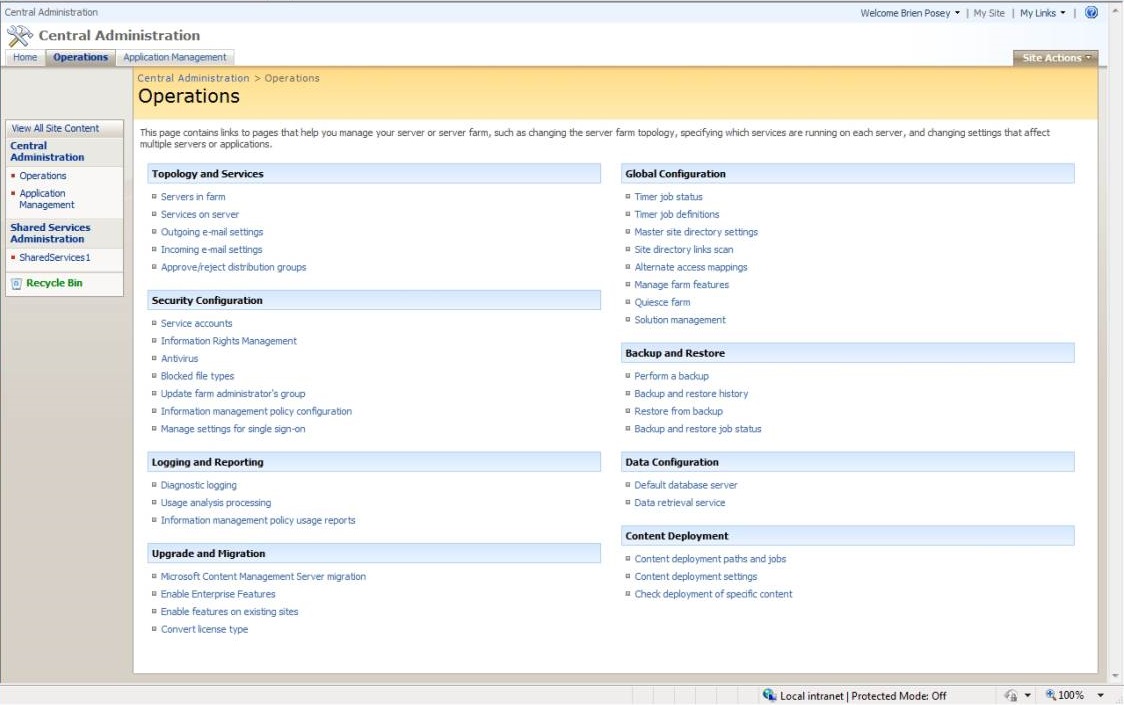
Task: Switch to the Home tab
Action: [x=24, y=57]
